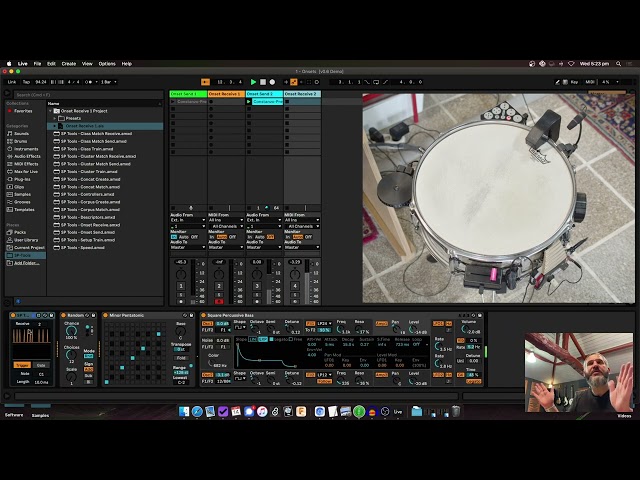Click Trigger button in SP Tools device
Viewport: 640px width, 480px height.
[22, 365]
